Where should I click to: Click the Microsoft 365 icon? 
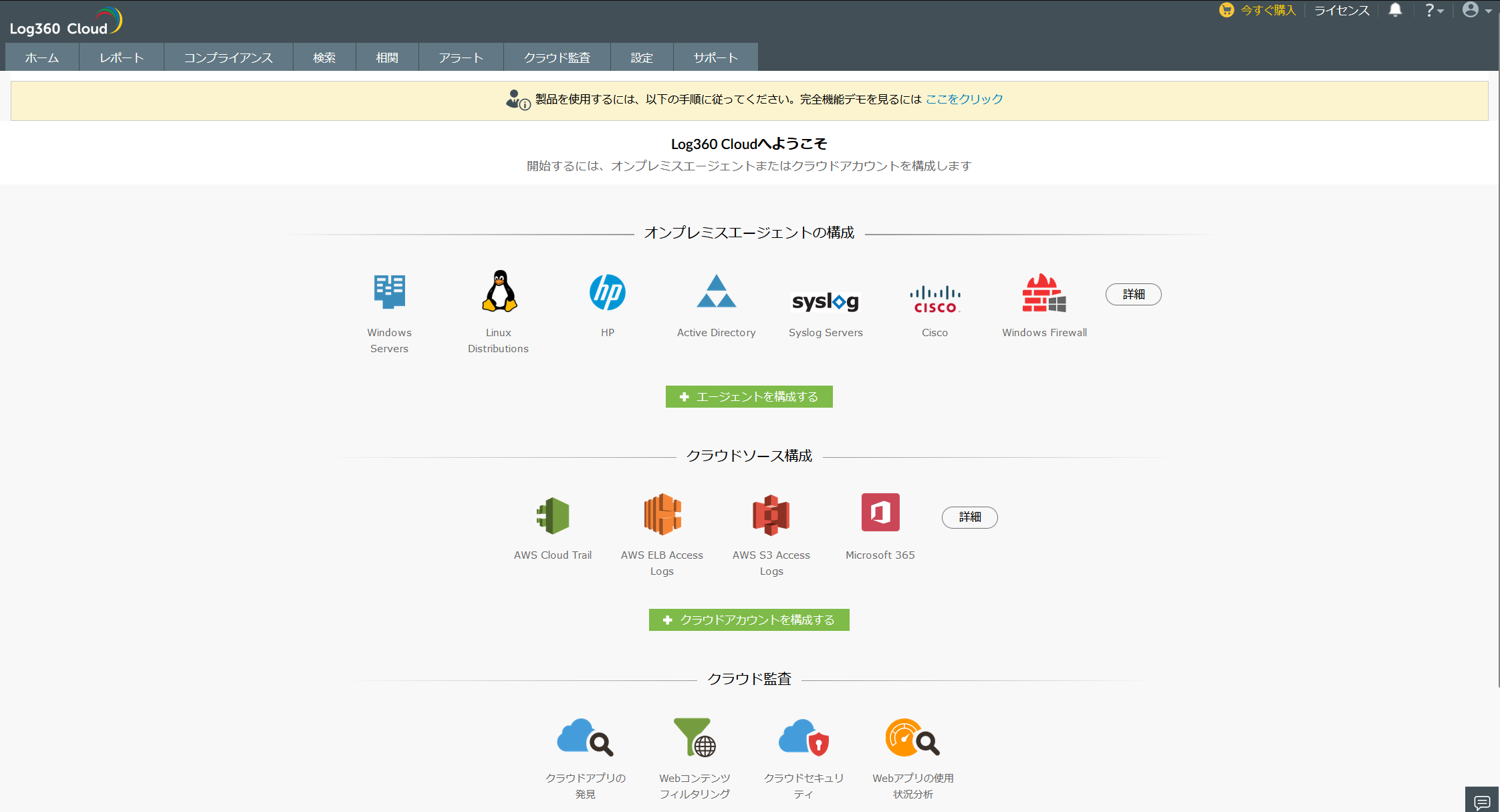click(880, 513)
